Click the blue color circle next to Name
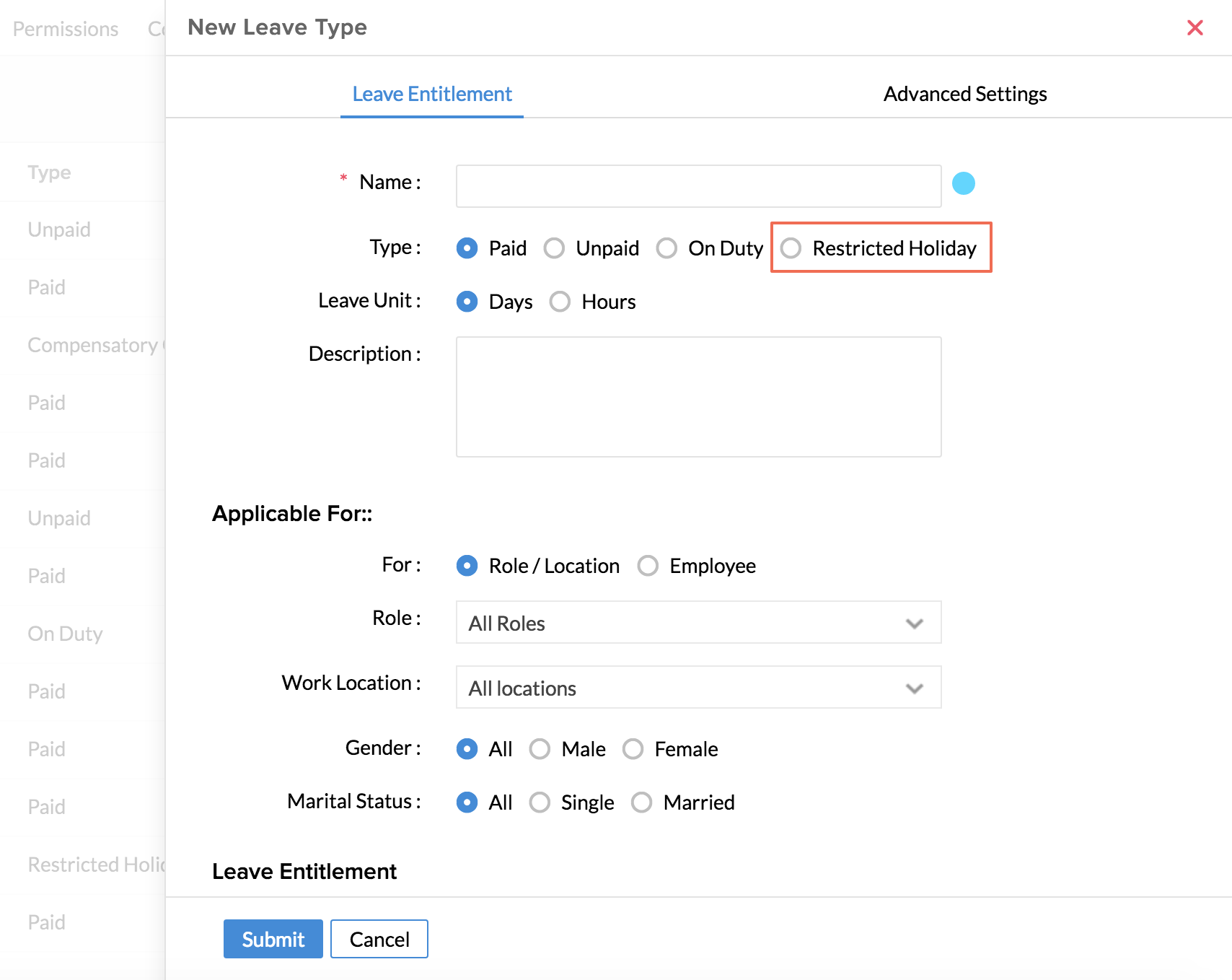This screenshot has width=1232, height=980. coord(963,183)
